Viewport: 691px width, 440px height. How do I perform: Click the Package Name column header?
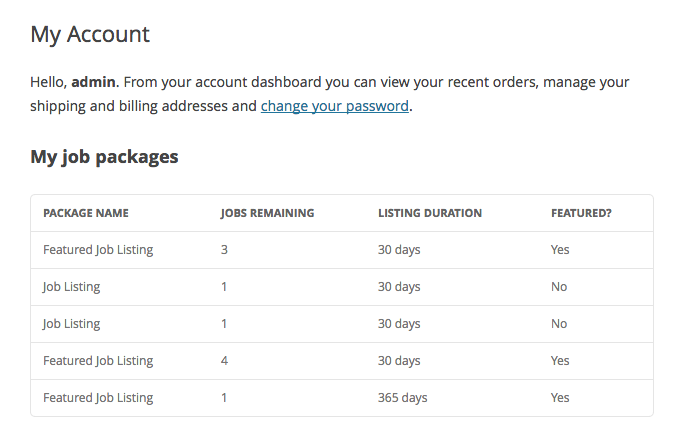coord(86,213)
